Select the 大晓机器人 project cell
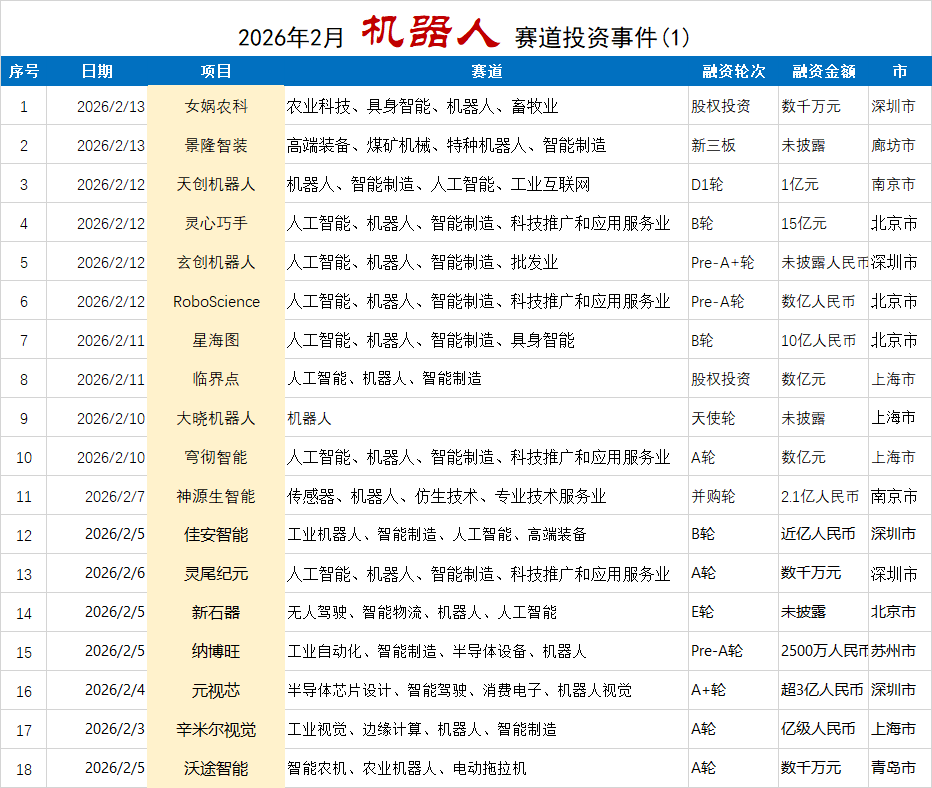Image resolution: width=932 pixels, height=788 pixels. pyautogui.click(x=216, y=418)
